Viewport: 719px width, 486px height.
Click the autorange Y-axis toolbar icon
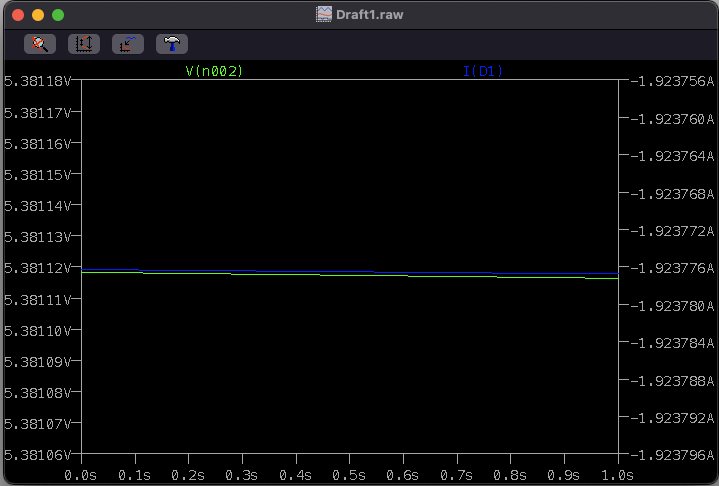84,44
